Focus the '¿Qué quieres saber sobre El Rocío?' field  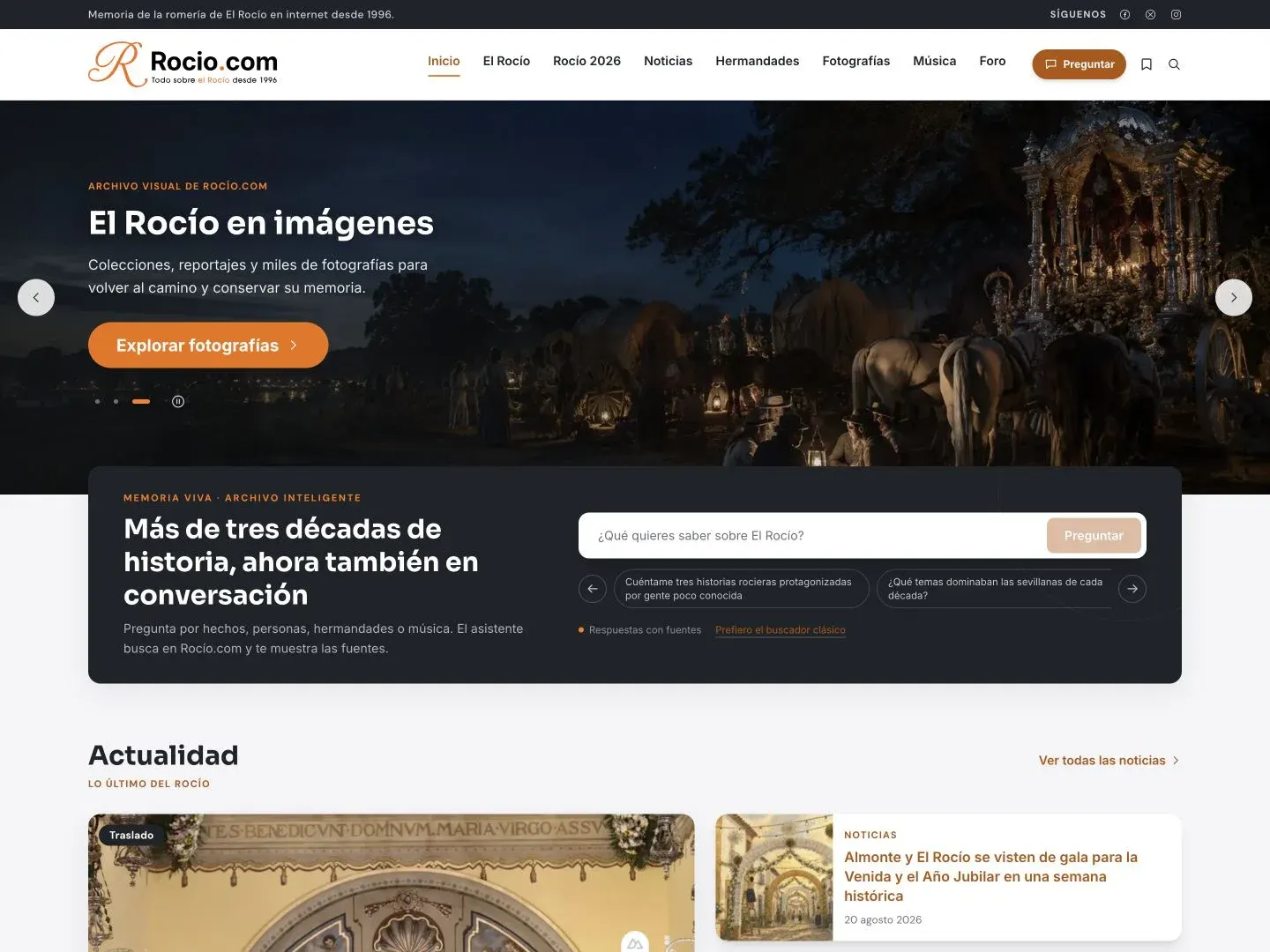tap(811, 535)
